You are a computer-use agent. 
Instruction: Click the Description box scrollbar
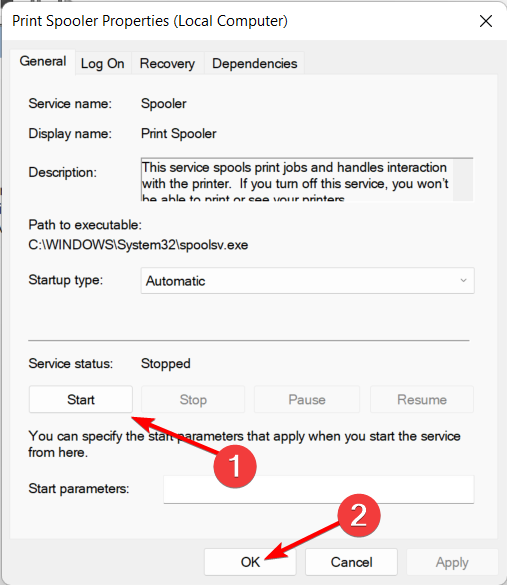[463, 180]
